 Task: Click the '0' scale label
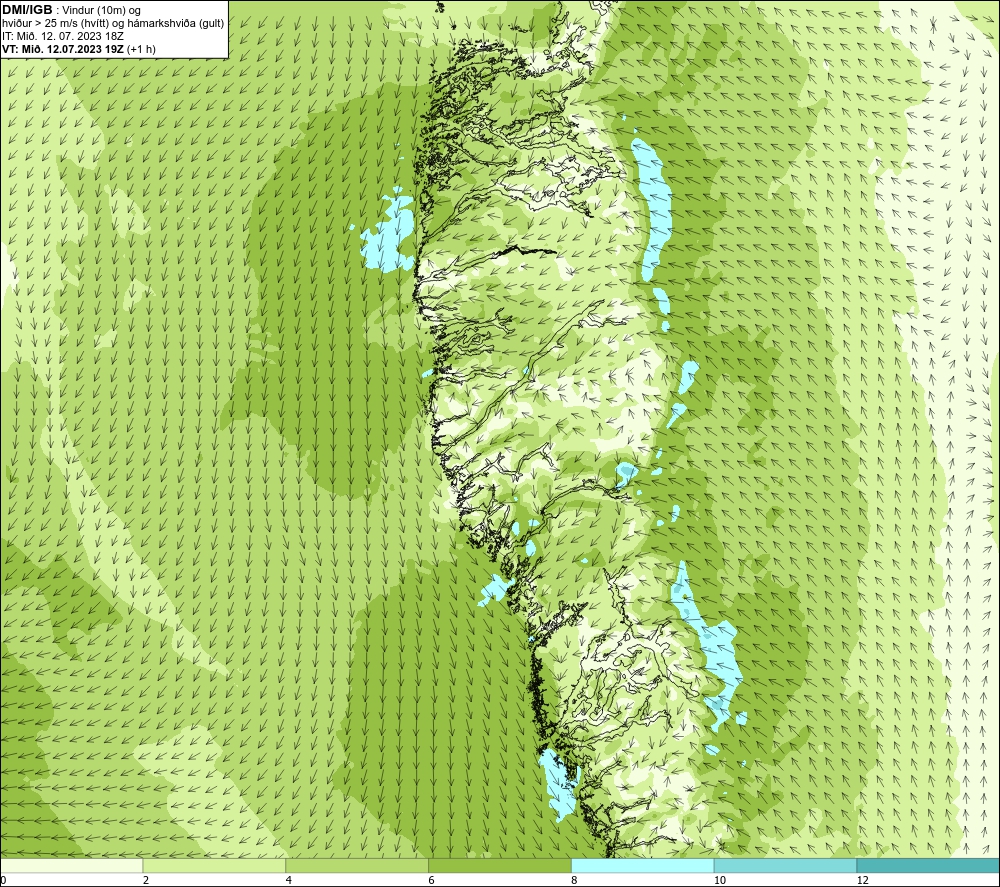3,881
